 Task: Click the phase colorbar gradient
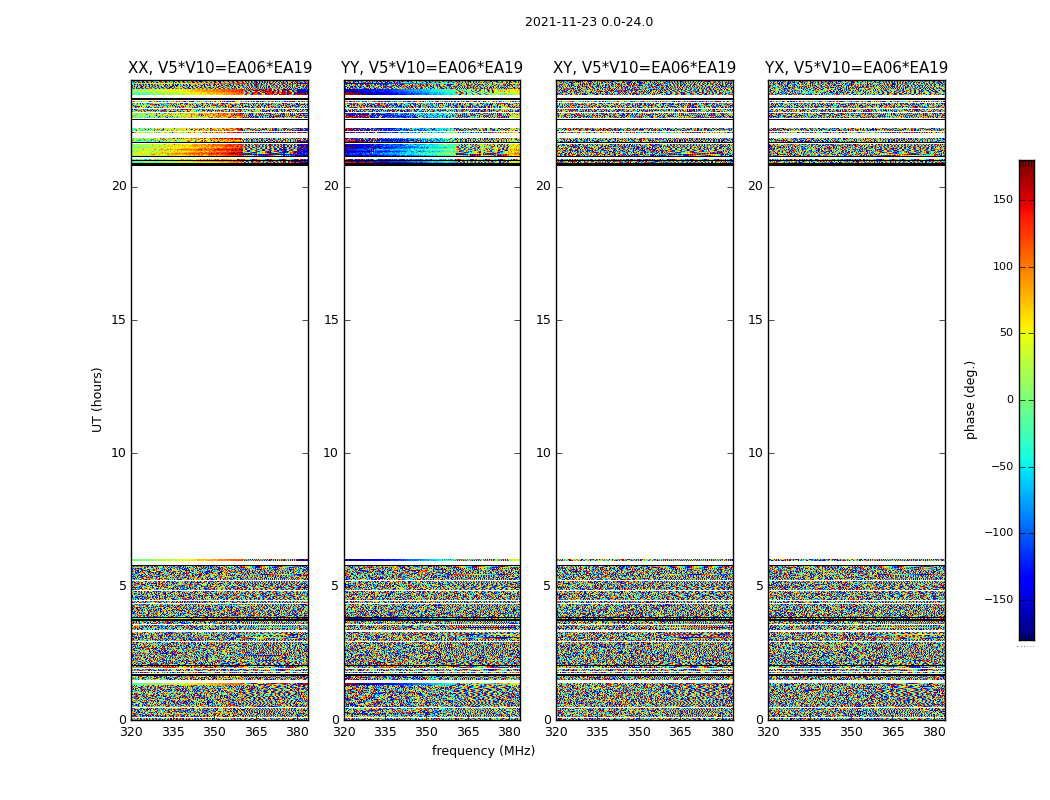click(x=1027, y=400)
